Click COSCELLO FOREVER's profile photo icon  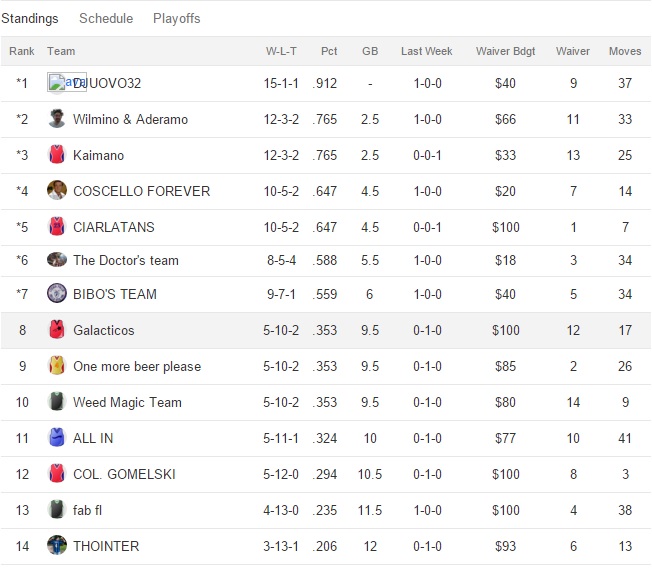tap(56, 191)
